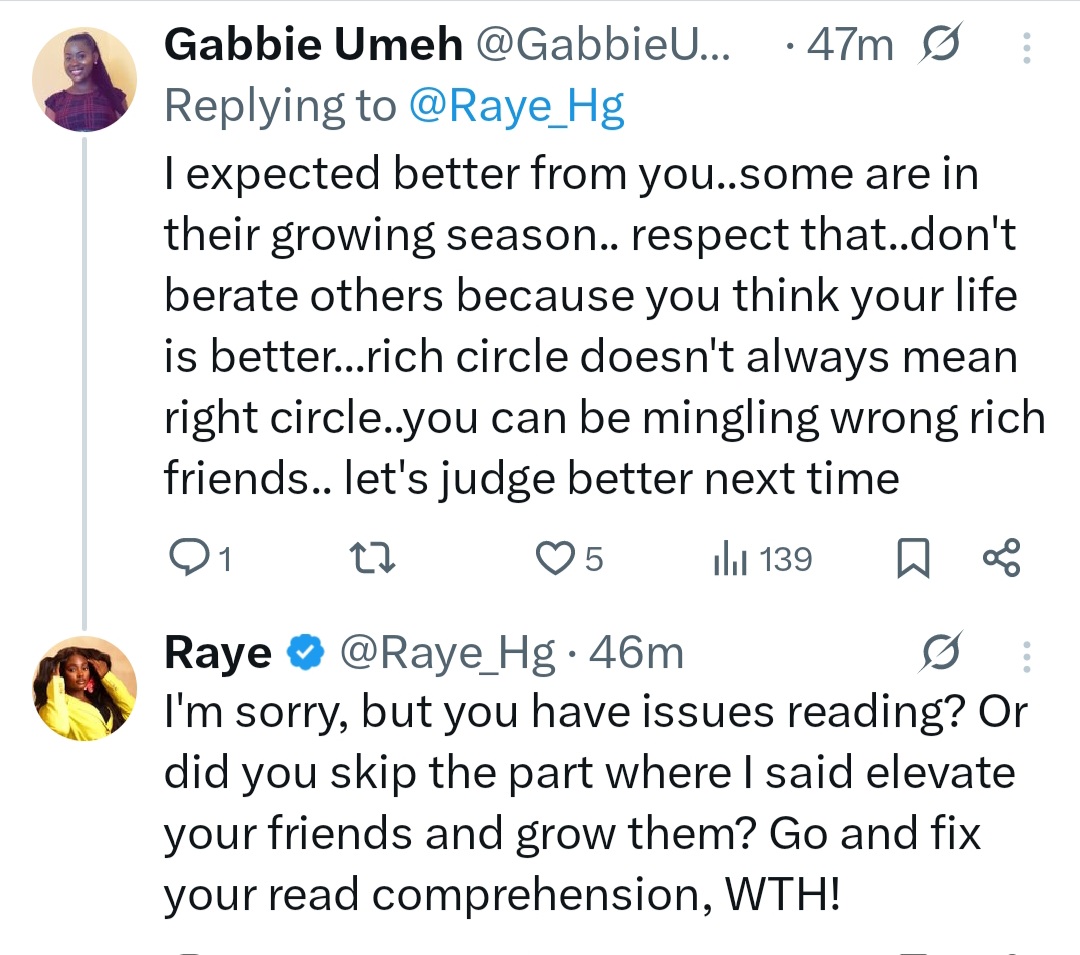Click Grok icon on Gabbie Umeh's tweet

(x=939, y=46)
